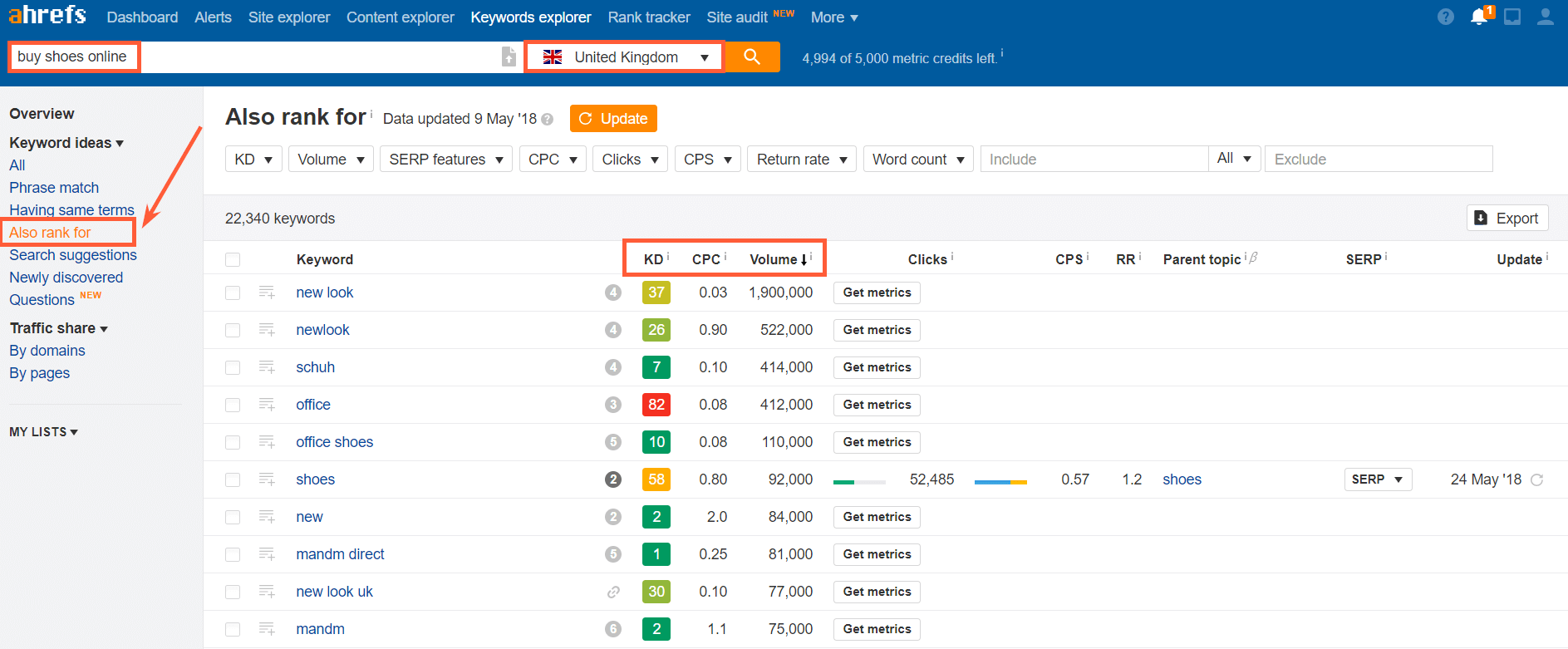Open Dashboard in top navigation
This screenshot has width=1568, height=649.
tap(142, 17)
